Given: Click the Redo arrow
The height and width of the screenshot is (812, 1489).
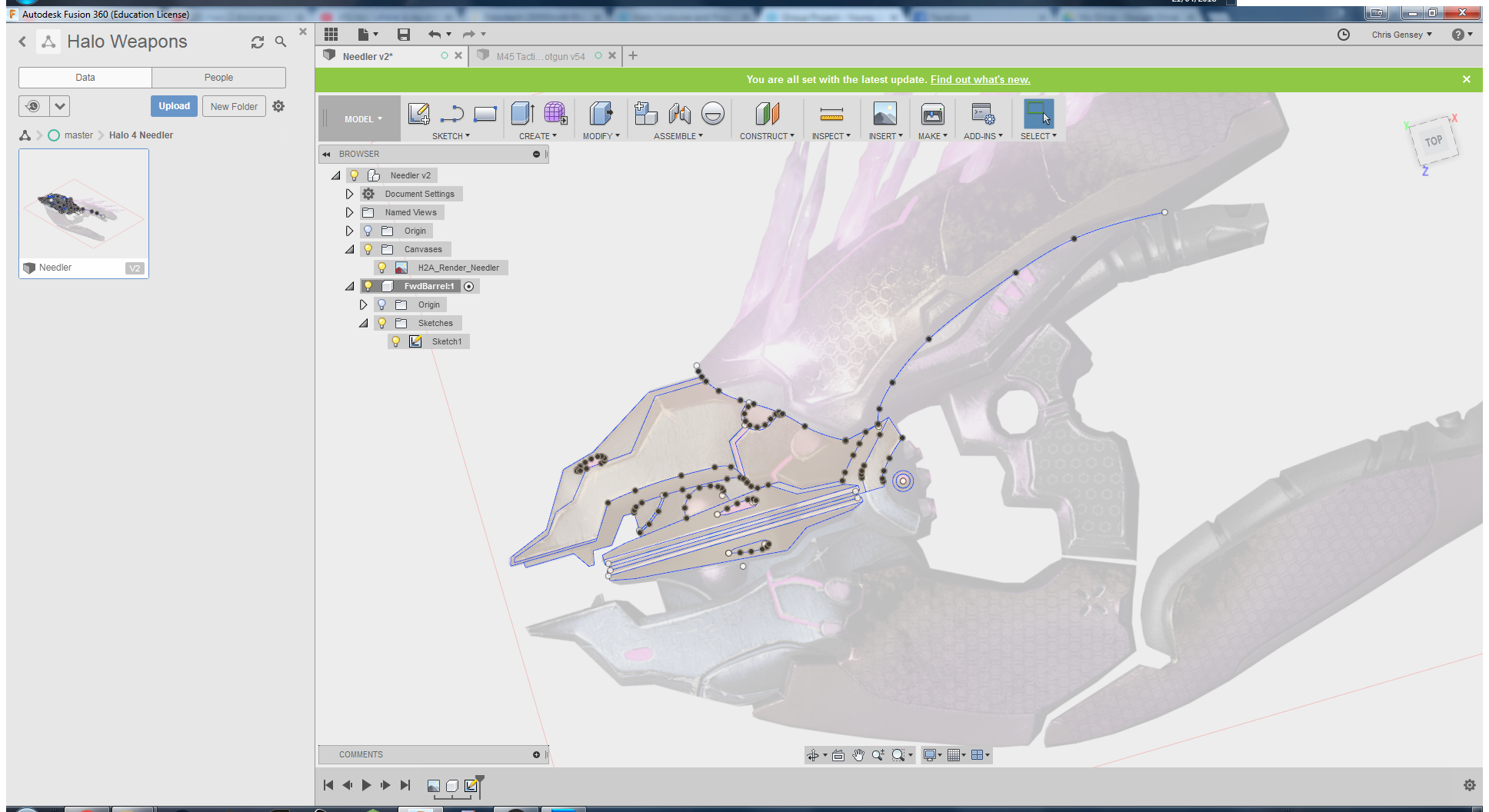Looking at the screenshot, I should point(468,34).
